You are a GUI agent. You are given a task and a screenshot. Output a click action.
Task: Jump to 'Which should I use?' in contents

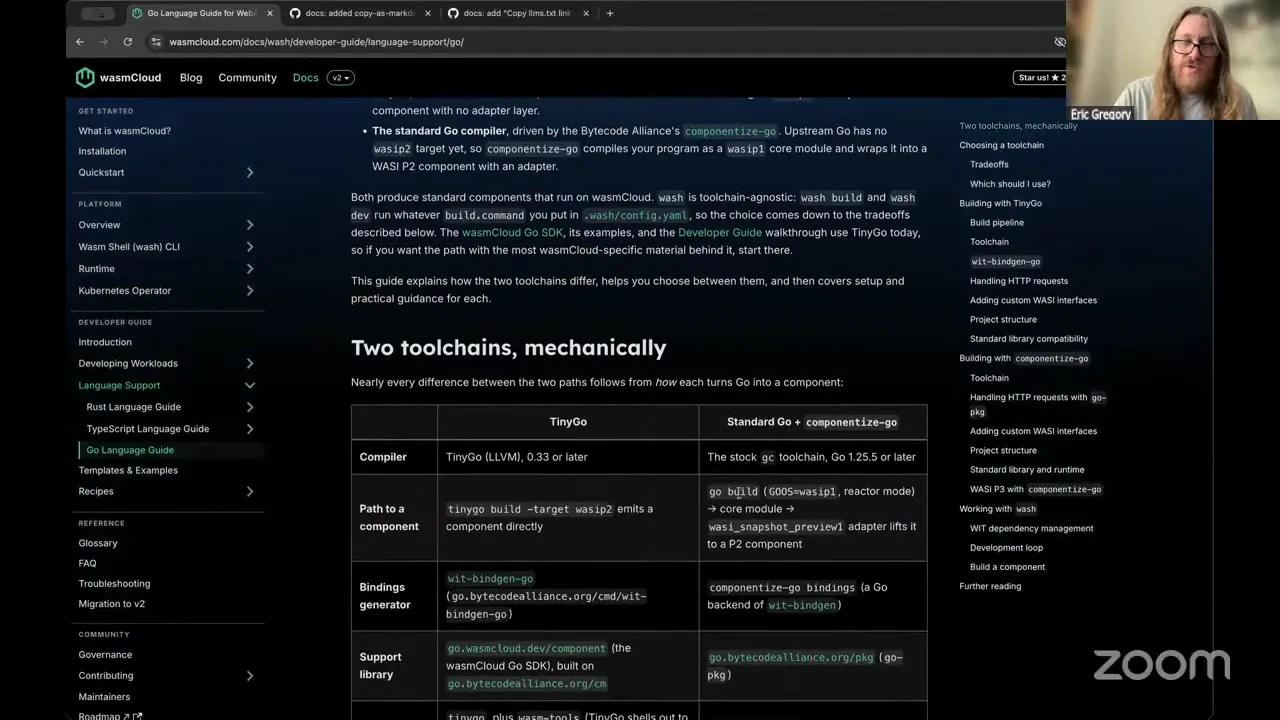[1010, 184]
